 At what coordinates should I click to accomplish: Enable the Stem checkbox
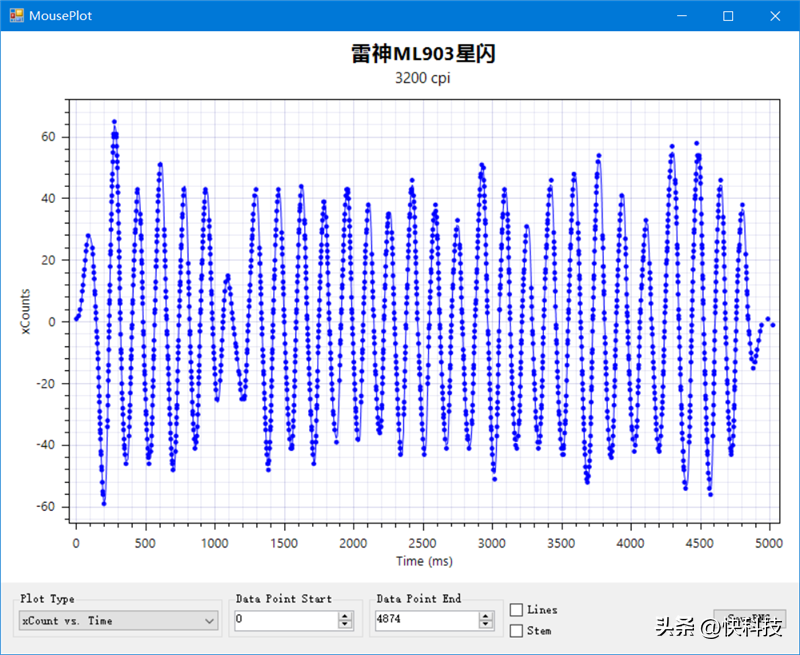[516, 631]
